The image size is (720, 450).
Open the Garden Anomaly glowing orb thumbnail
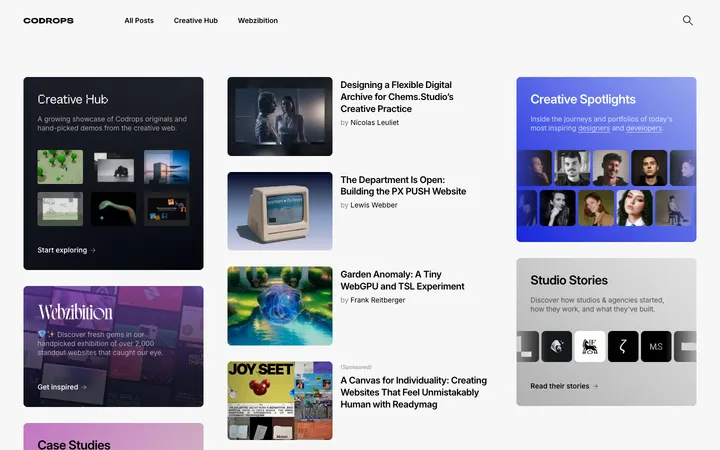coord(280,306)
